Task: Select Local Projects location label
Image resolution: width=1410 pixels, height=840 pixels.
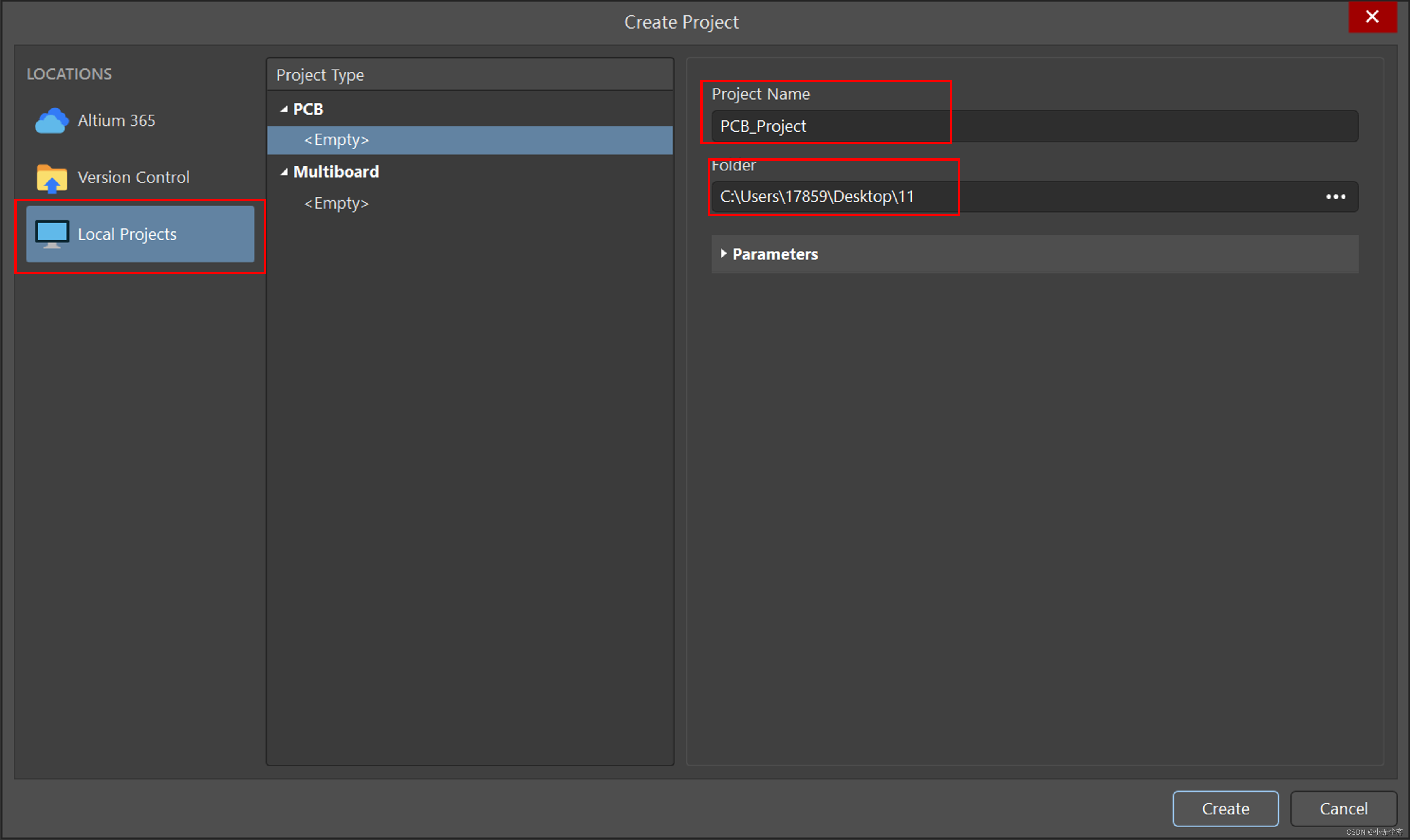Action: [x=127, y=234]
